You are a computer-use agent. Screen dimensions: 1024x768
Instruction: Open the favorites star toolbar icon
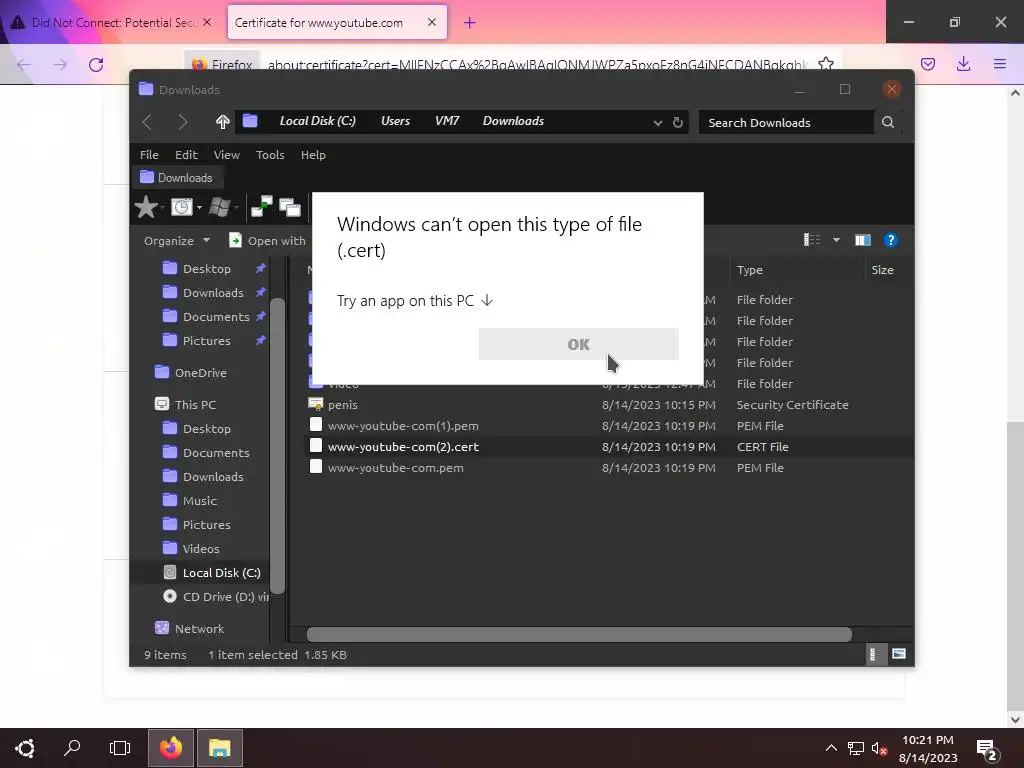point(146,208)
